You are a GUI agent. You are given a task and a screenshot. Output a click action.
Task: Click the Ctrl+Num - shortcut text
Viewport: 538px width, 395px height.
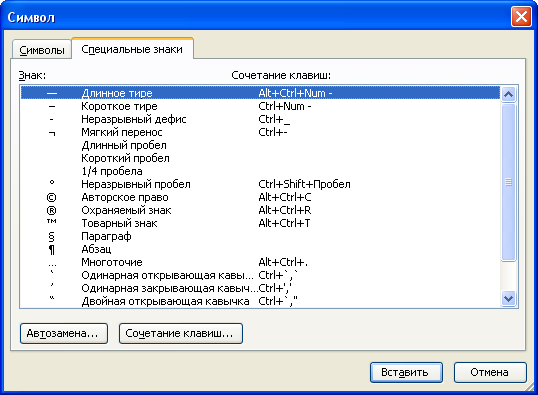click(285, 106)
